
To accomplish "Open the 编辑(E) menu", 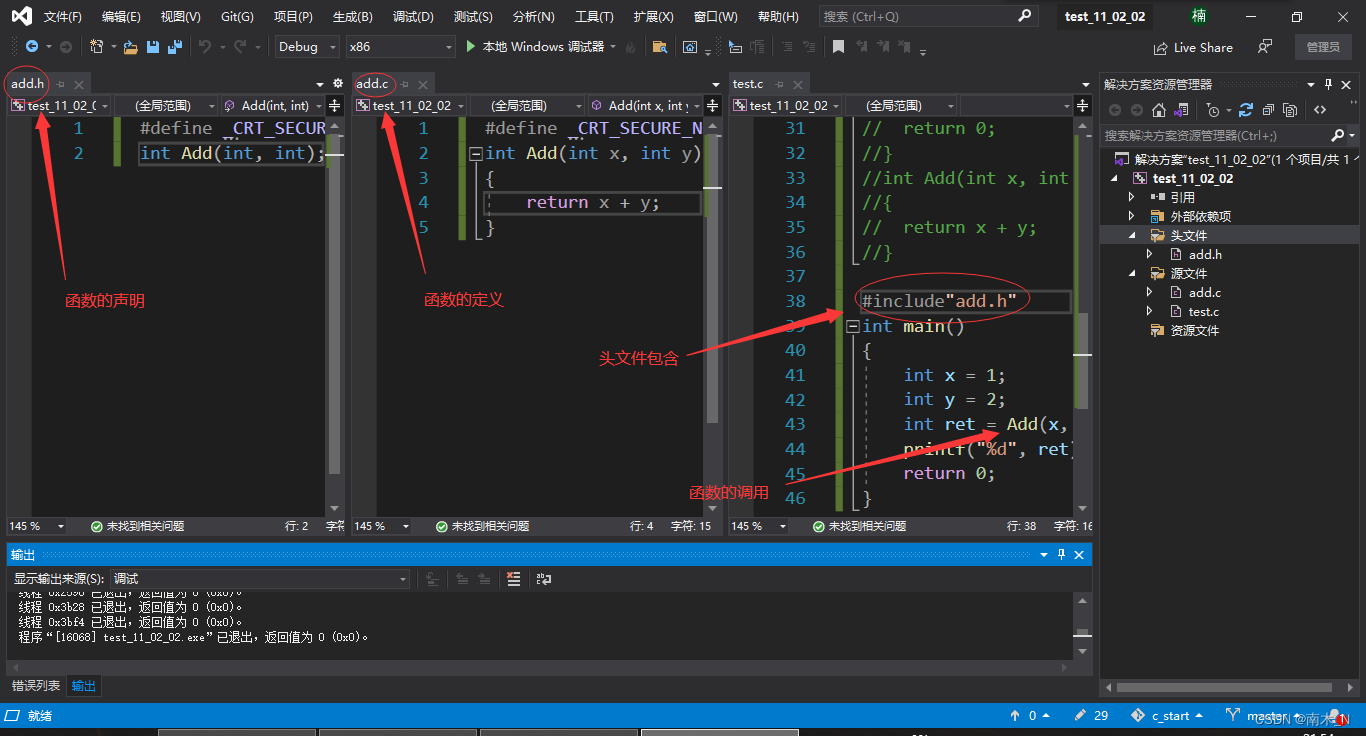I will (121, 17).
